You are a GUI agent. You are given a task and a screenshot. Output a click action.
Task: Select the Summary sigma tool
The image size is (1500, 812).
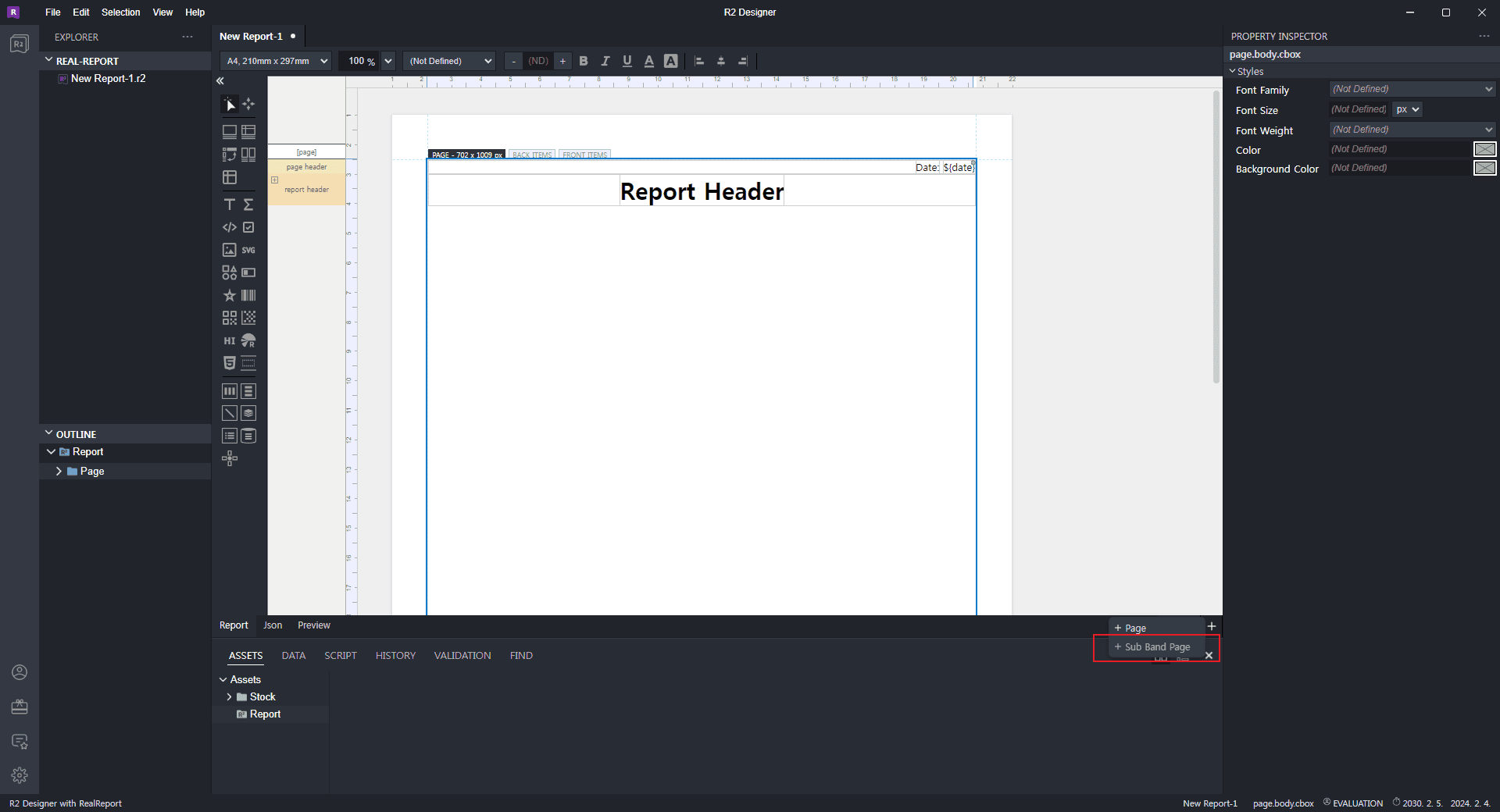[x=248, y=205]
